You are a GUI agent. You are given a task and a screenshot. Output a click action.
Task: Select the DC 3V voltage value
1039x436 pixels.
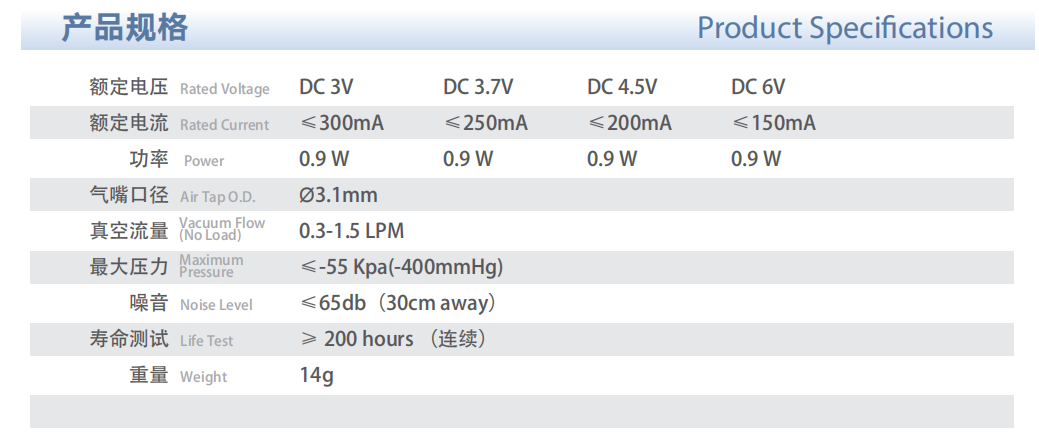[326, 87]
